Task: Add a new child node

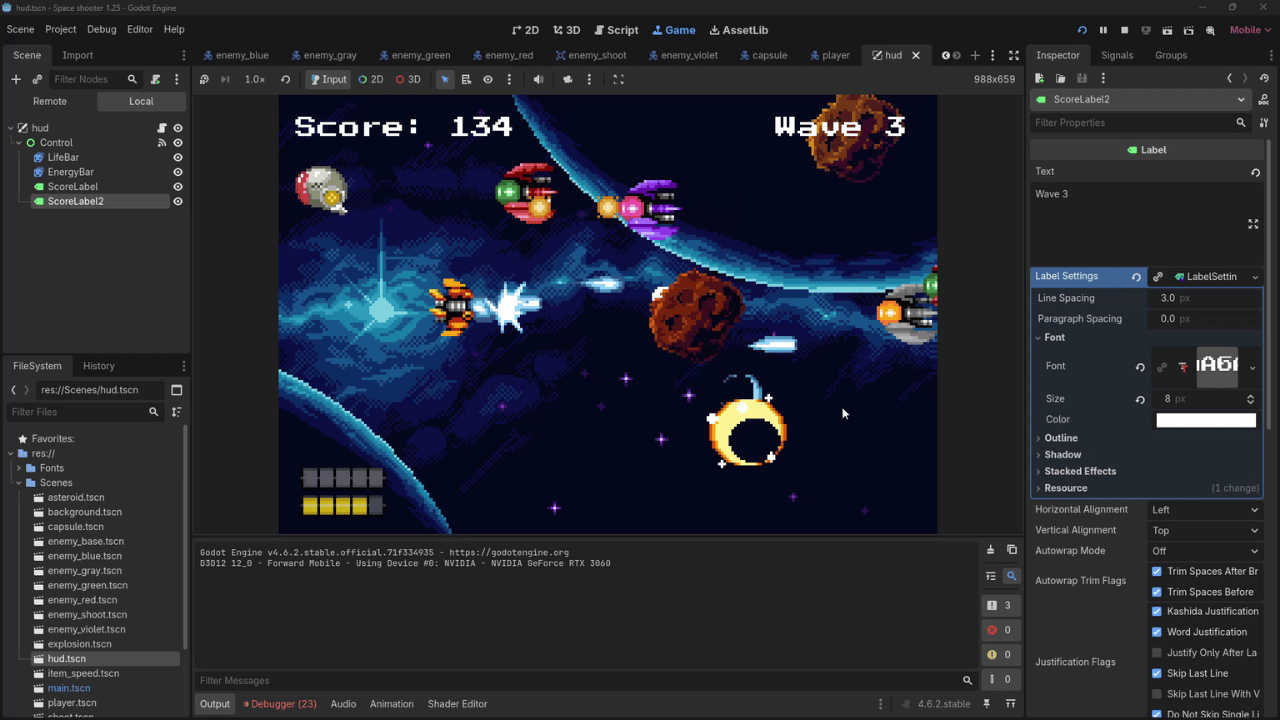Action: click(16, 79)
